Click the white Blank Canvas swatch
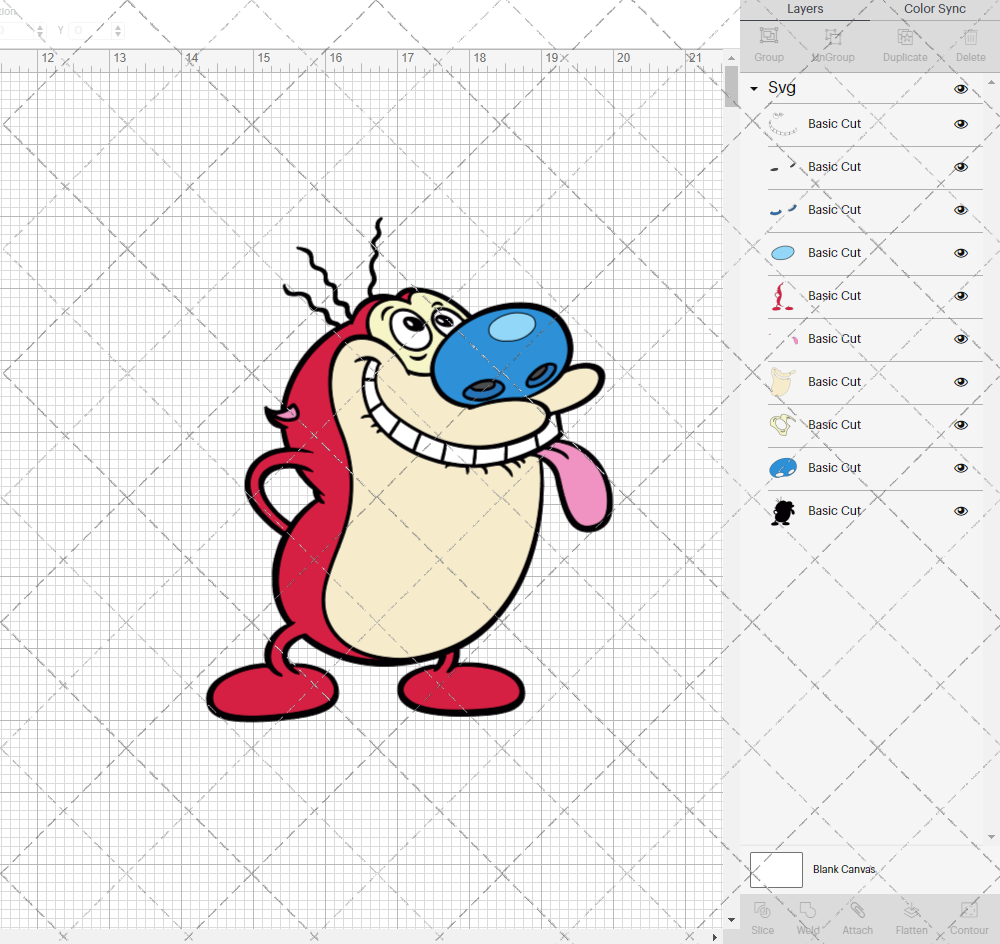 pyautogui.click(x=776, y=869)
